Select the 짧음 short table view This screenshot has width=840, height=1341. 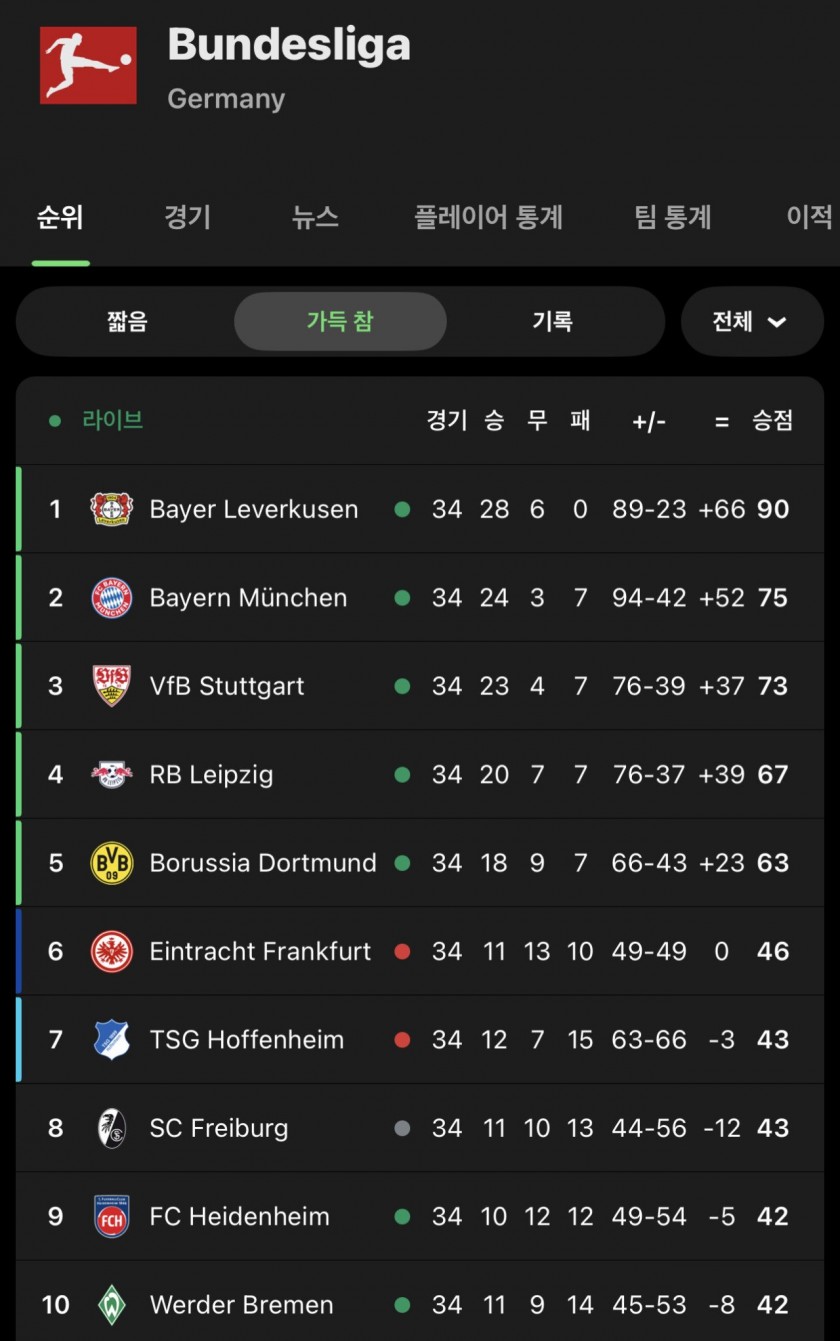coord(127,322)
